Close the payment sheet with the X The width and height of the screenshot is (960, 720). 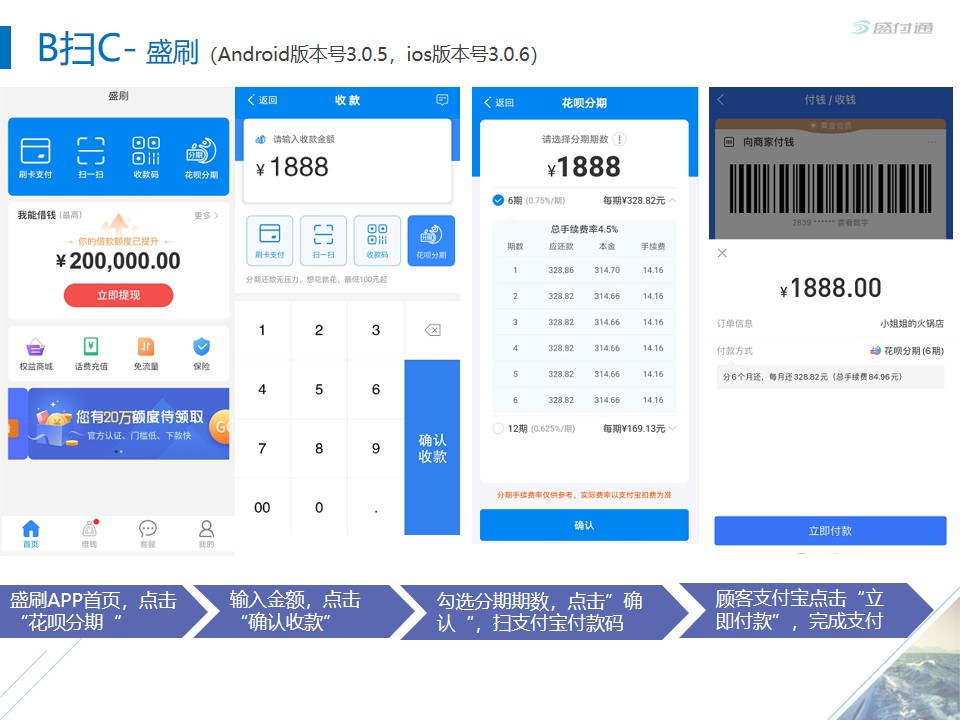tap(722, 253)
